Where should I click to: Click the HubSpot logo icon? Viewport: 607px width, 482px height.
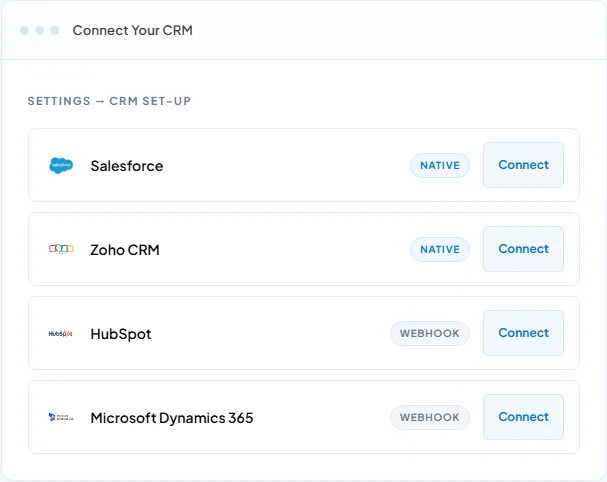coord(60,333)
